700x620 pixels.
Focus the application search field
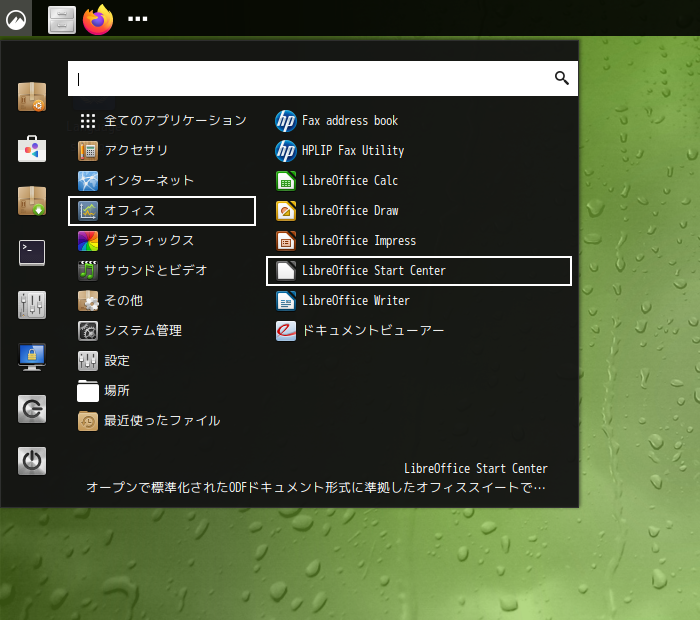(x=323, y=79)
